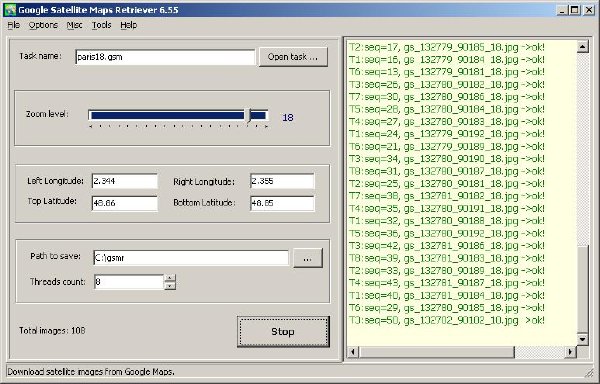
Task: Click horizontal scrollbar left arrow
Action: coord(353,352)
